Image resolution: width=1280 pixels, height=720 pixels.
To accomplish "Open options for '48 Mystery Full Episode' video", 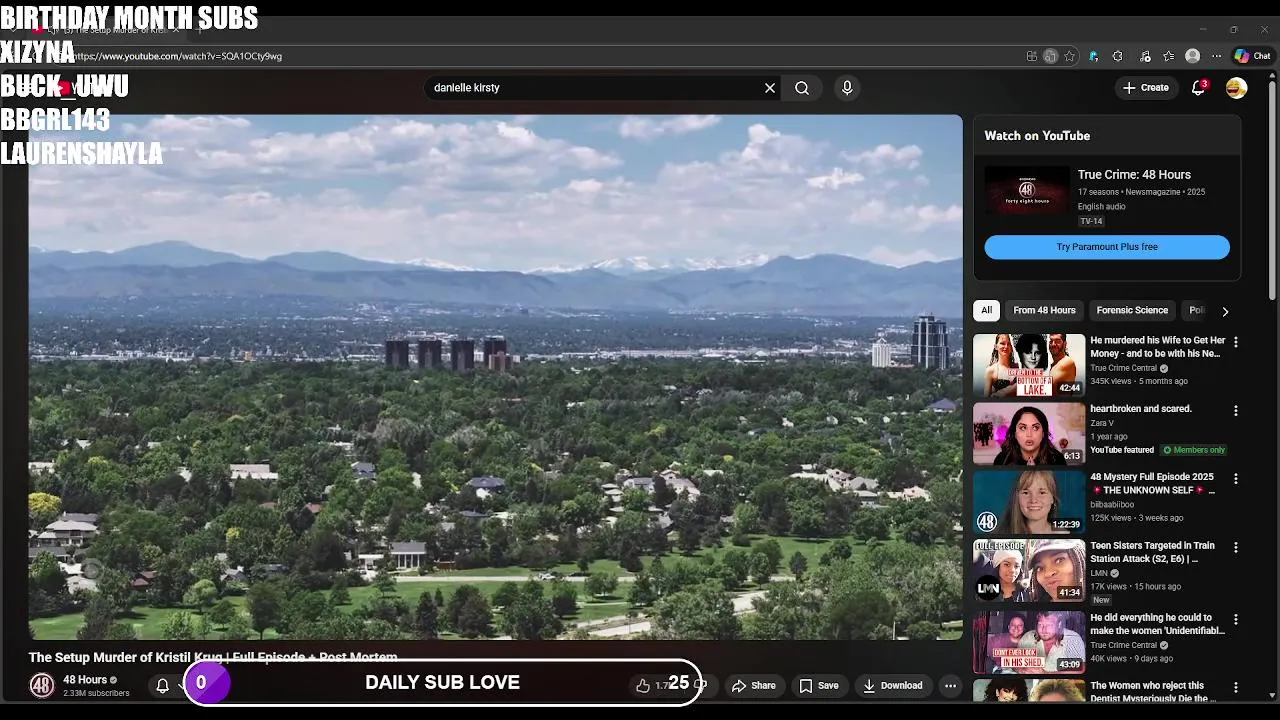I will point(1235,479).
